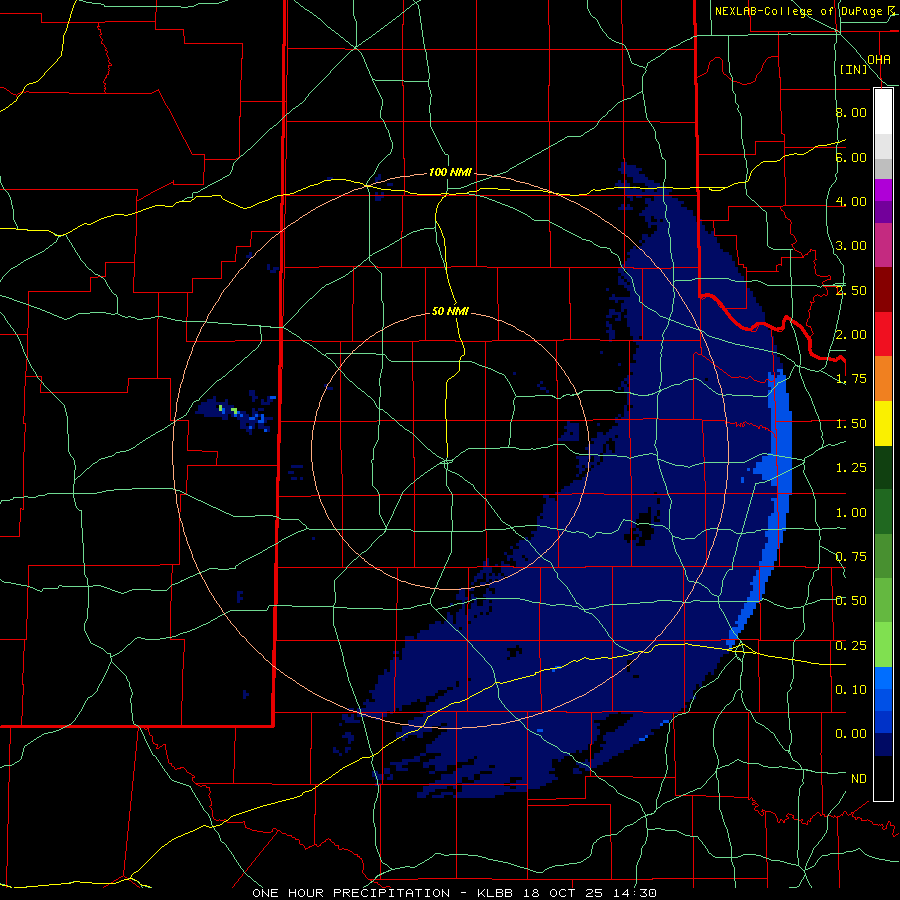900x900 pixels.
Task: Select the white legend swatch at top
Action: coord(883,111)
